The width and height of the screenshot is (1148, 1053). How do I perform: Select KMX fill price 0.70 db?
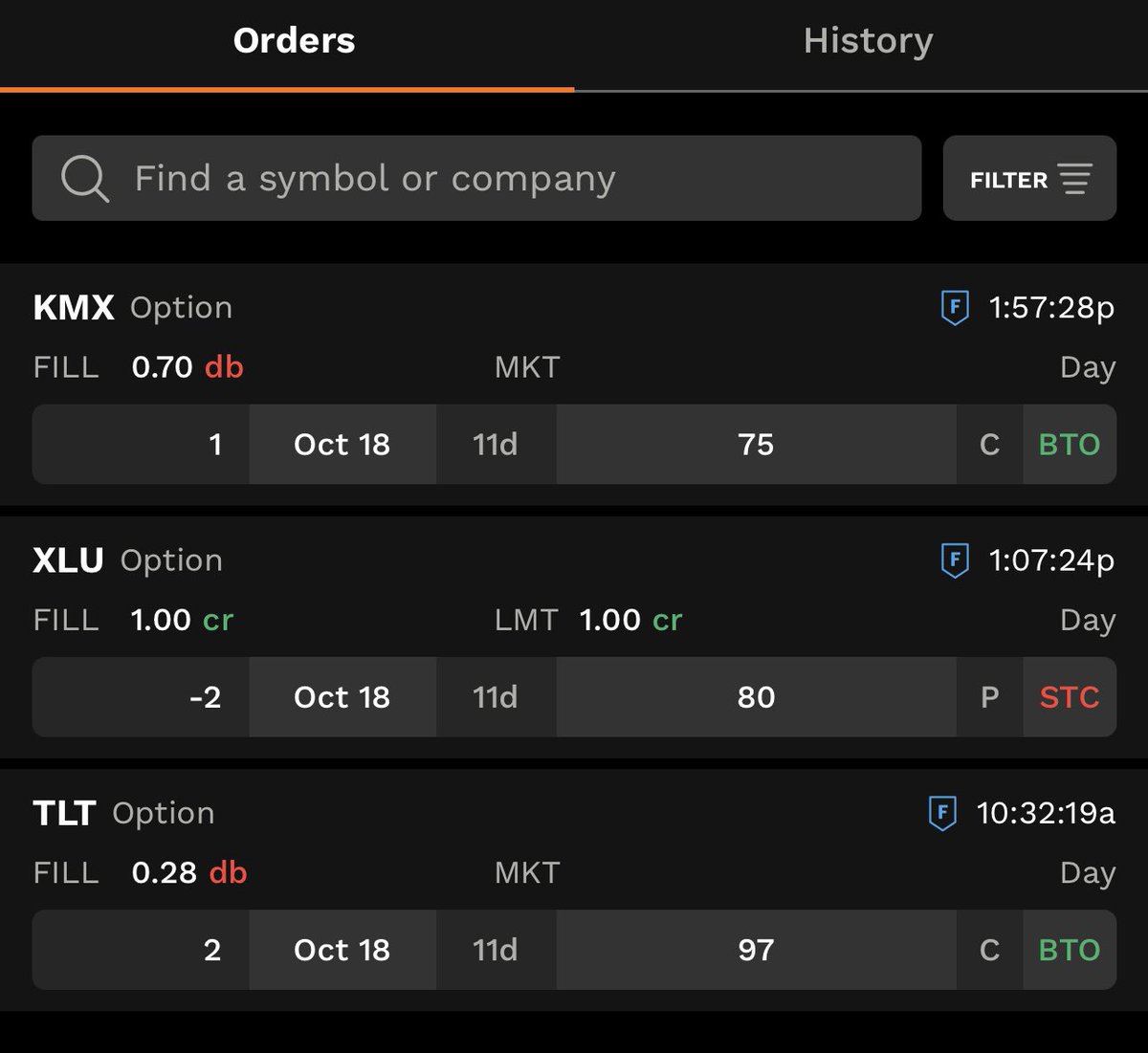(x=188, y=367)
